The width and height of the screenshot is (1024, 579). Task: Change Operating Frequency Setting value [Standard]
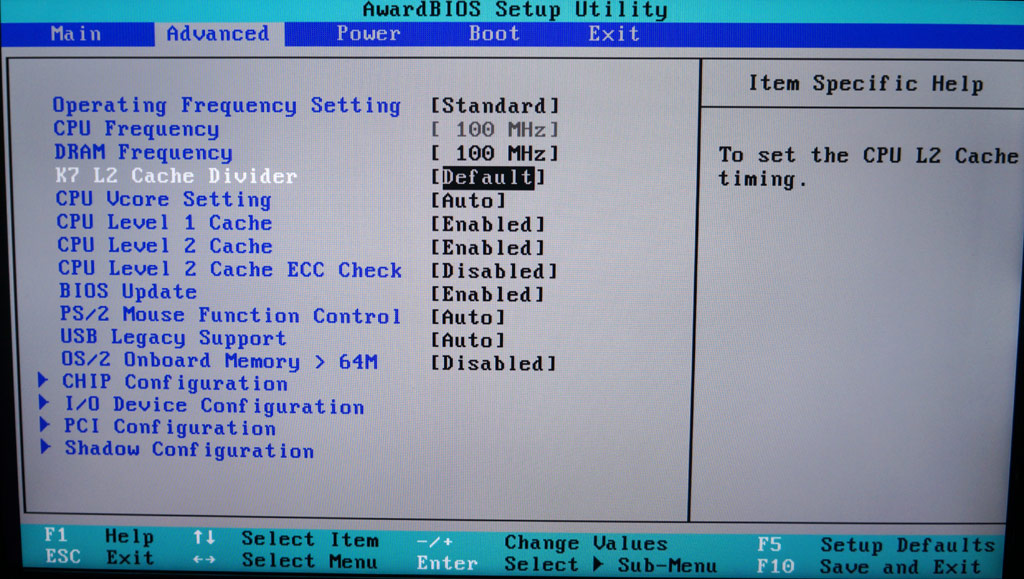[x=494, y=105]
